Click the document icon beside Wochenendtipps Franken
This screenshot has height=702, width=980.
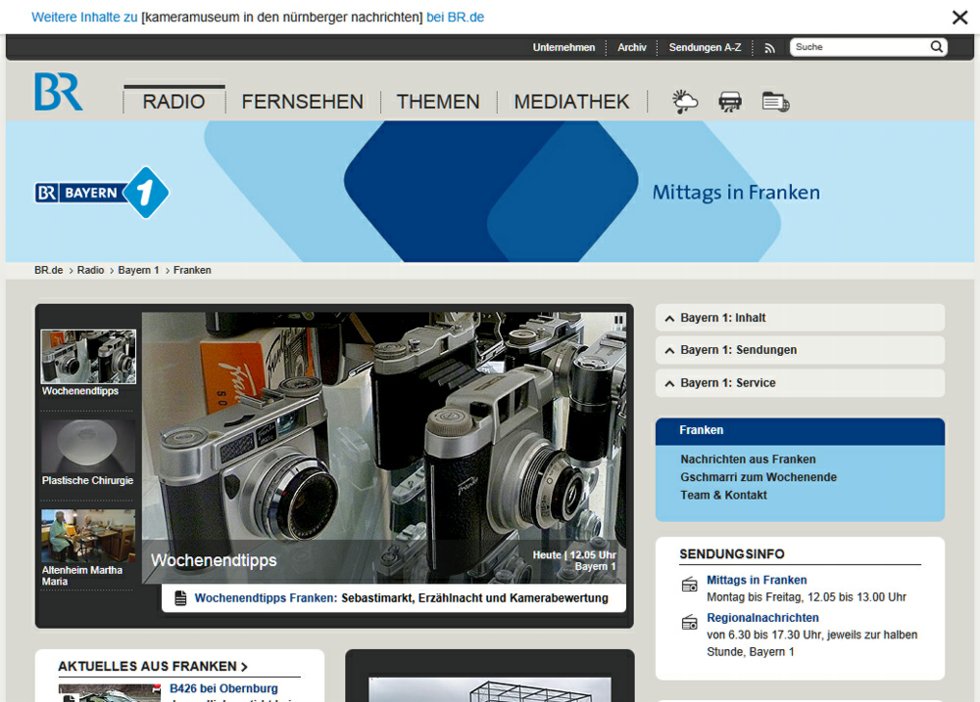click(x=181, y=598)
